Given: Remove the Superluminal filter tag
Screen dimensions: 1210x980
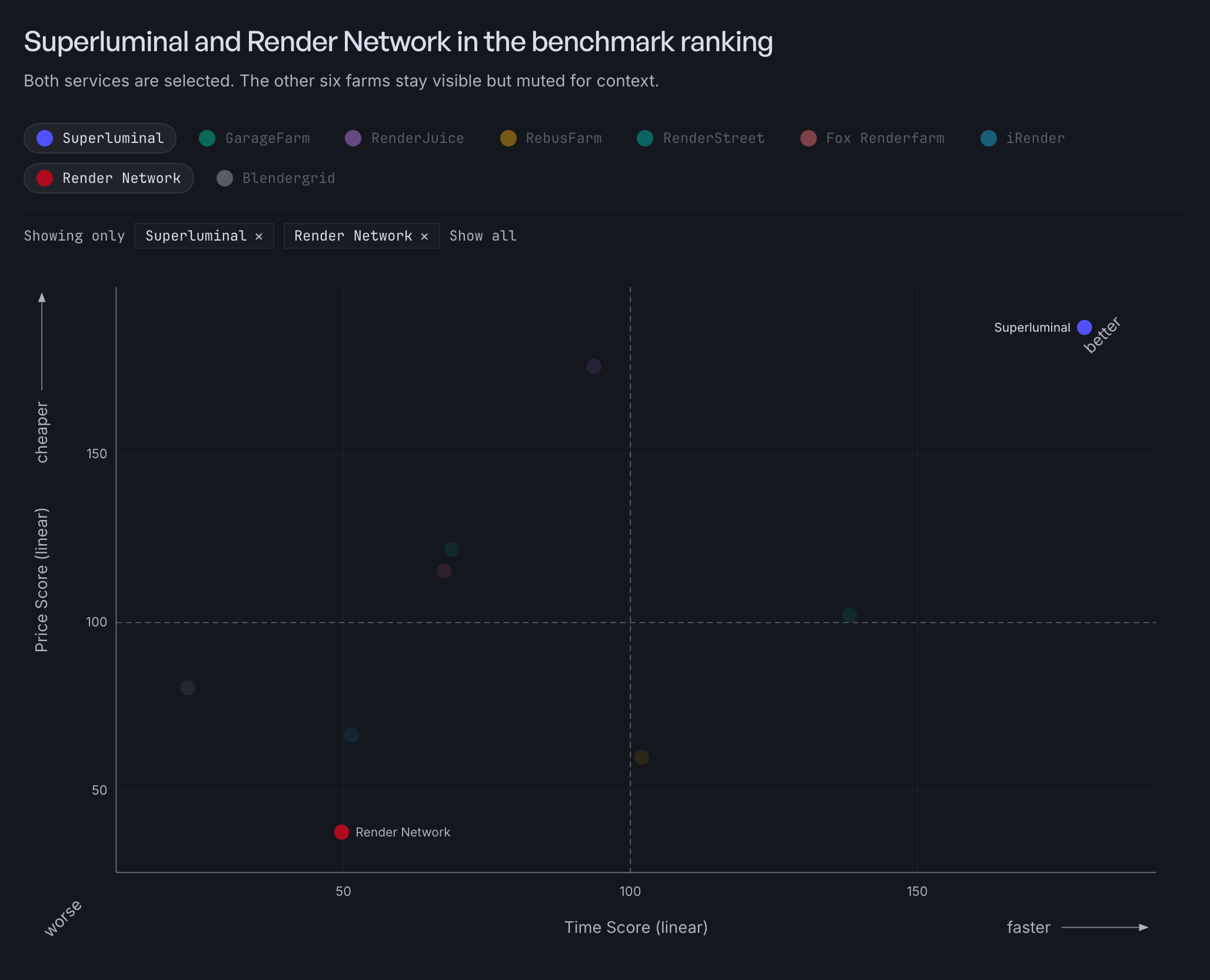Looking at the screenshot, I should pos(259,236).
